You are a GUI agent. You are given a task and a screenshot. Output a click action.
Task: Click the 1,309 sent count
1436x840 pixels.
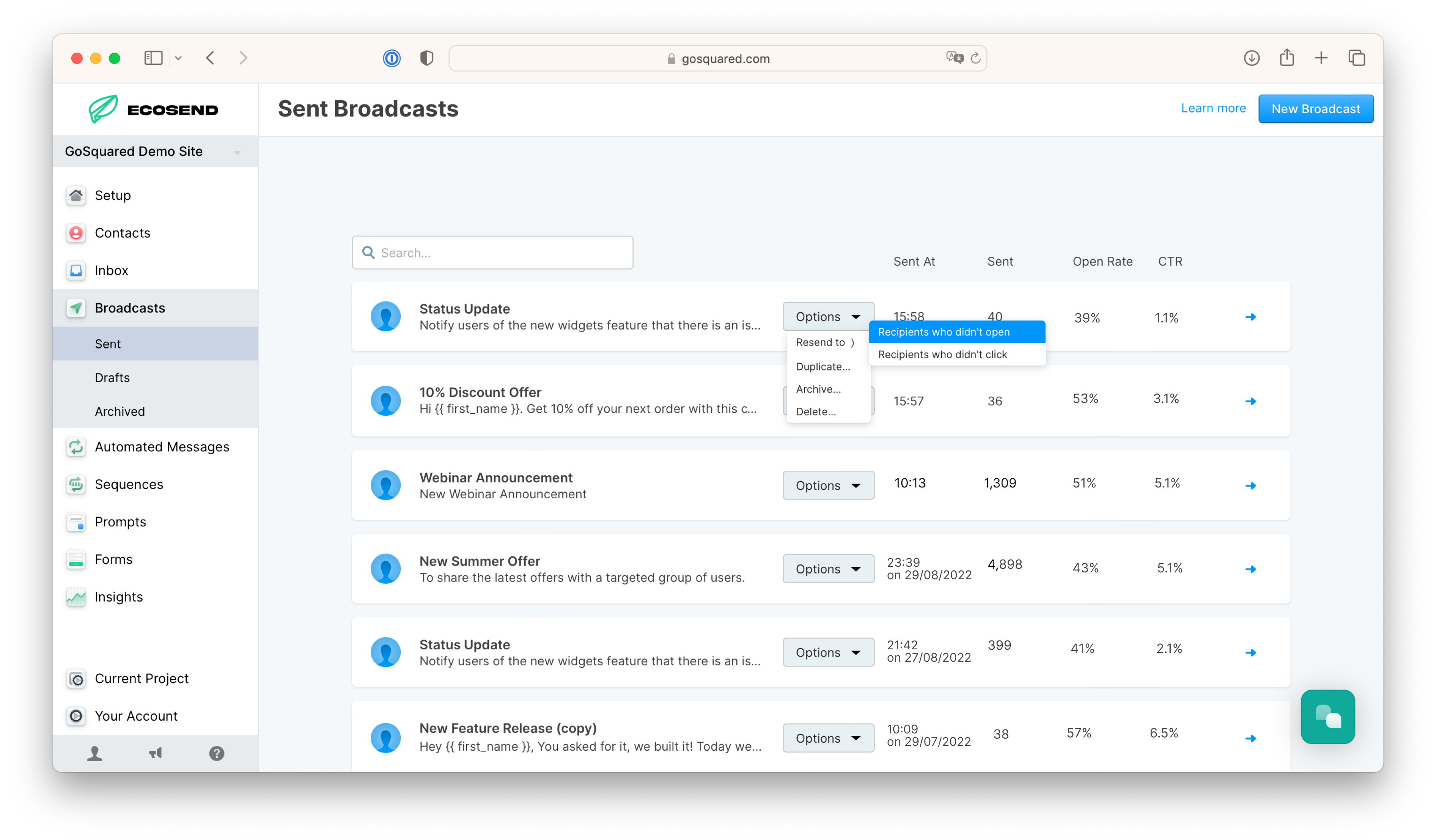click(x=1000, y=483)
